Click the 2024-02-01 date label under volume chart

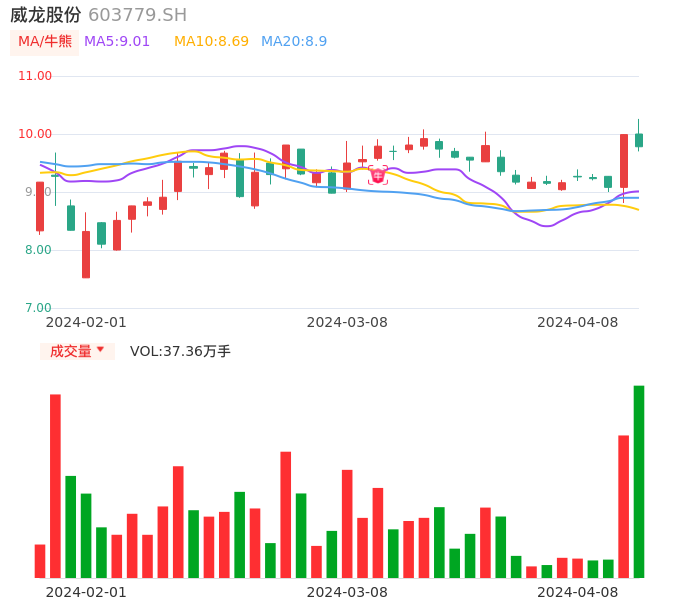point(86,592)
